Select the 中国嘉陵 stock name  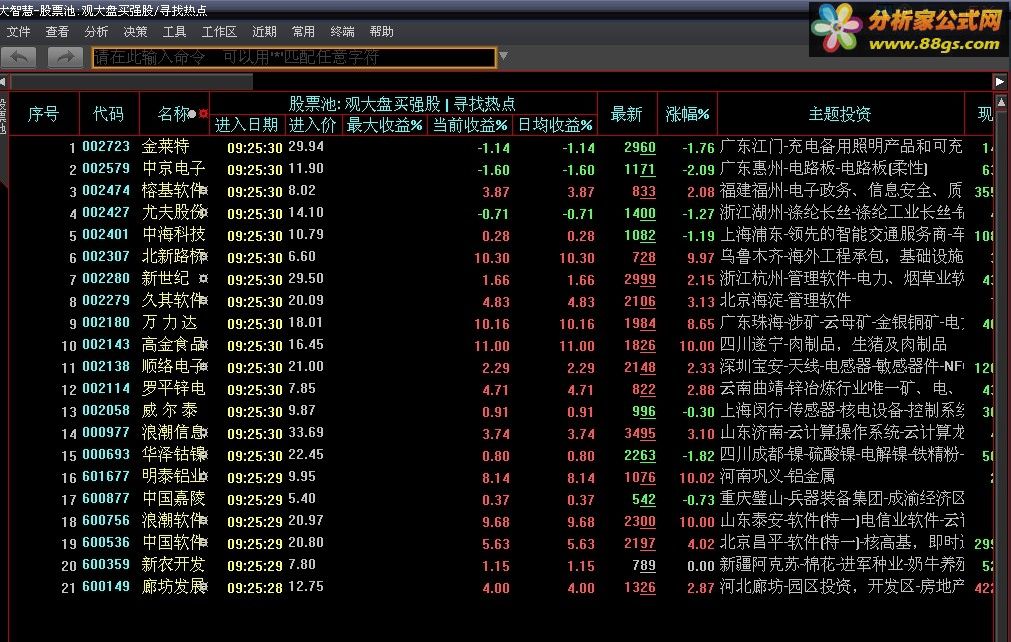[173, 498]
